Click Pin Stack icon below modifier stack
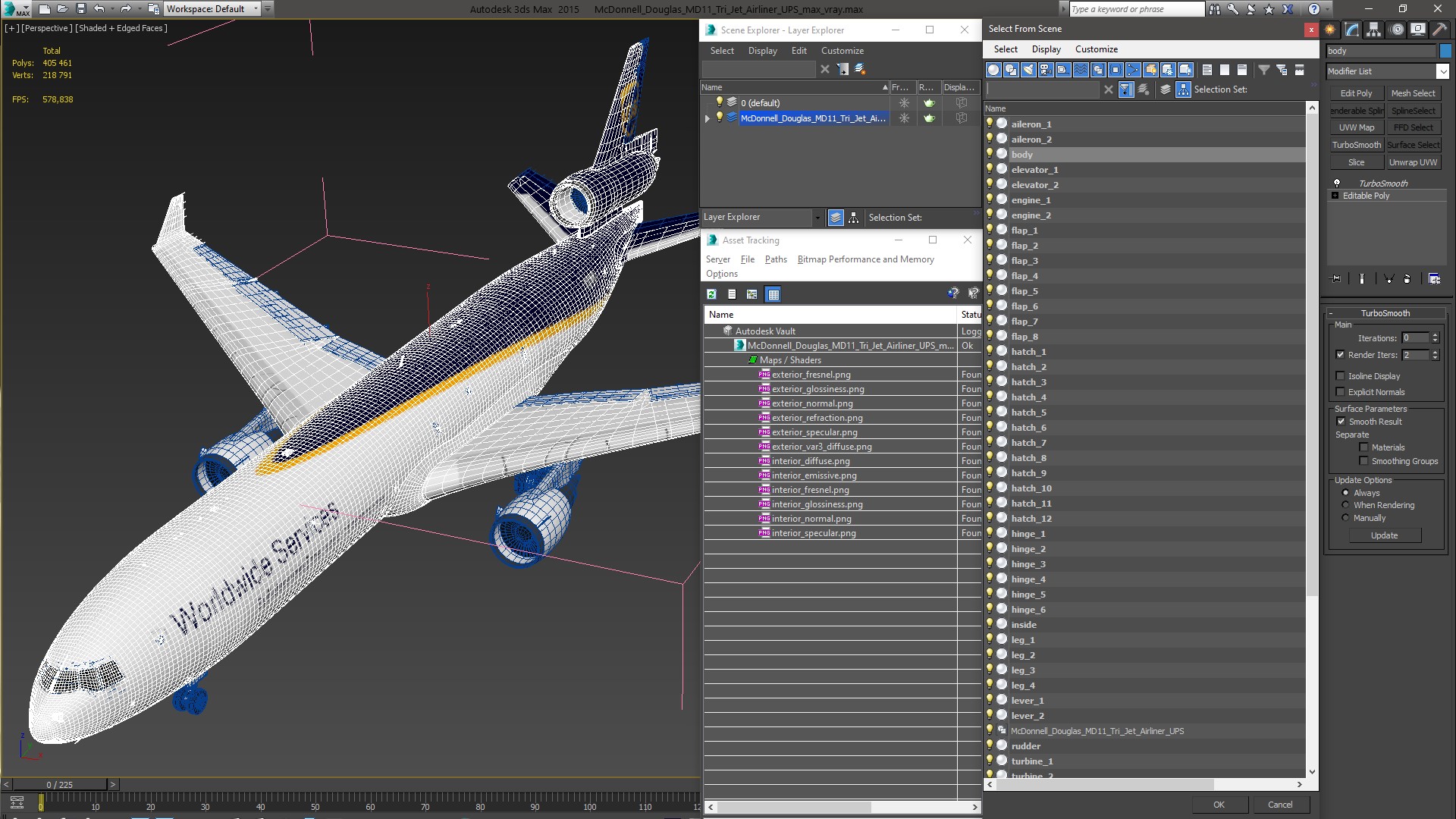Image resolution: width=1456 pixels, height=819 pixels. pos(1336,279)
